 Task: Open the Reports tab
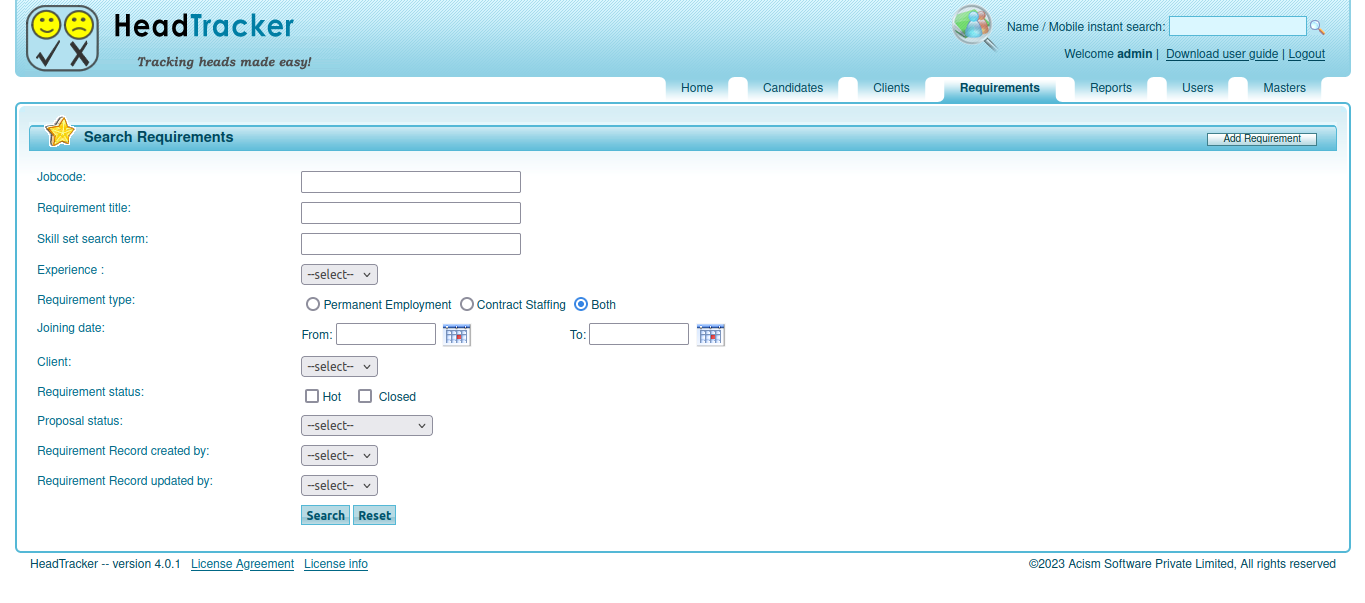pyautogui.click(x=1111, y=88)
